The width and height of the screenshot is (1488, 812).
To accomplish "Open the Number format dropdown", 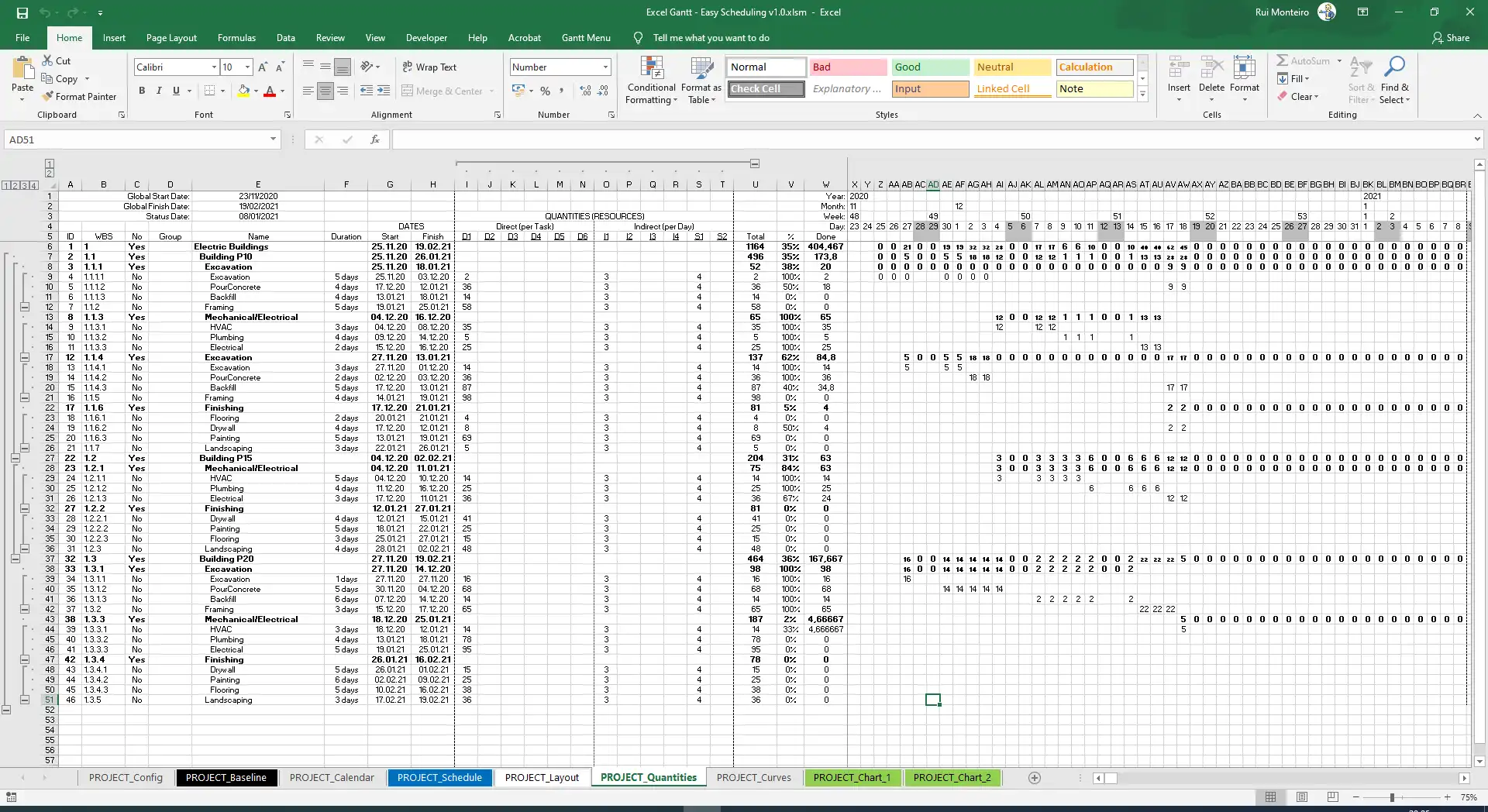I will pos(605,67).
